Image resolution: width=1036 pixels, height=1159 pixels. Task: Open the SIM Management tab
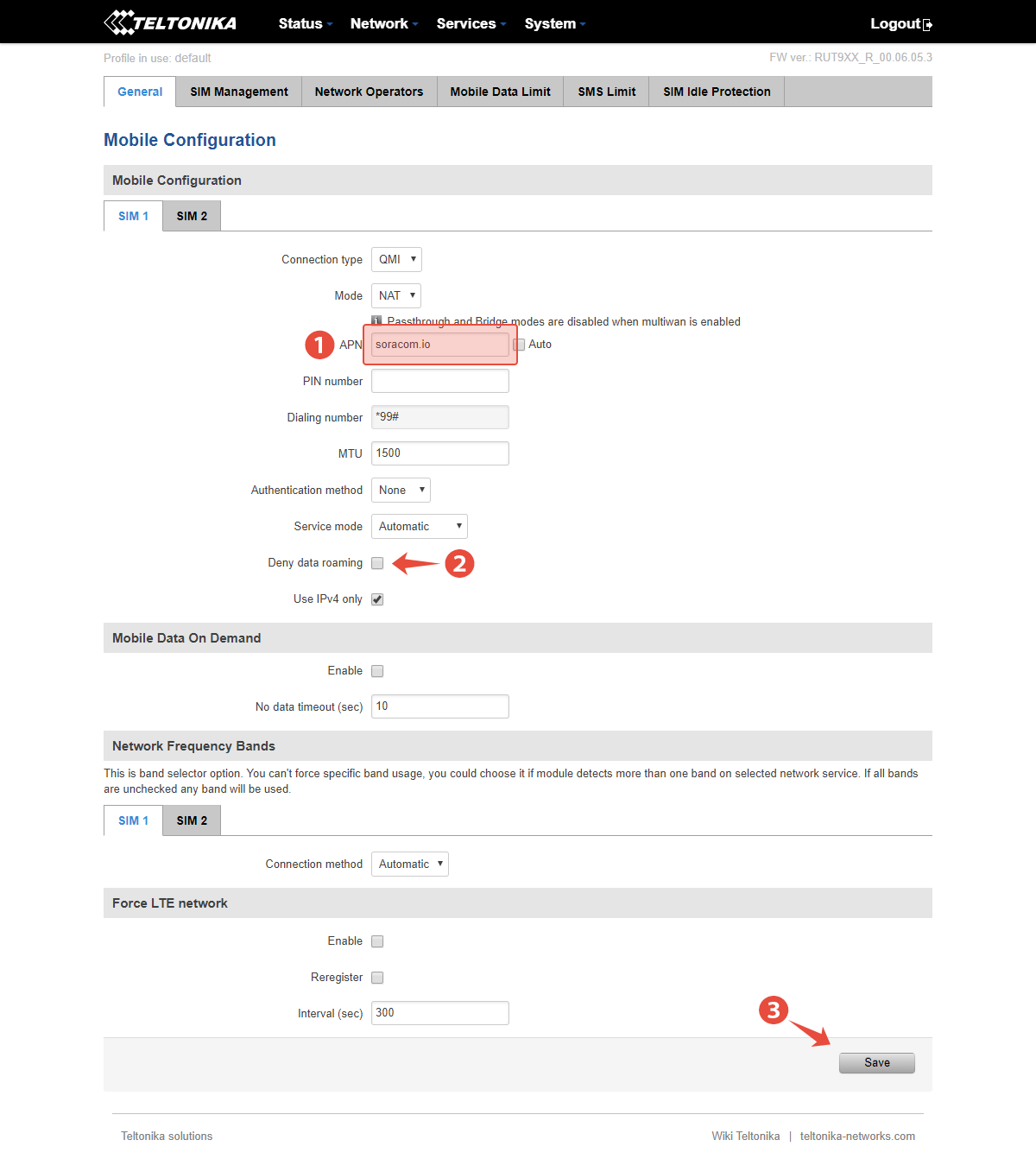(237, 91)
